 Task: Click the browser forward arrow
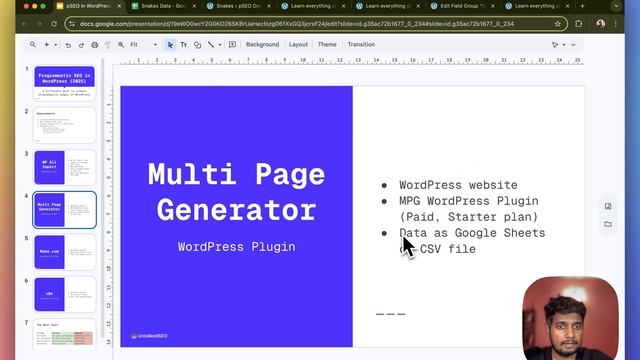click(x=39, y=24)
